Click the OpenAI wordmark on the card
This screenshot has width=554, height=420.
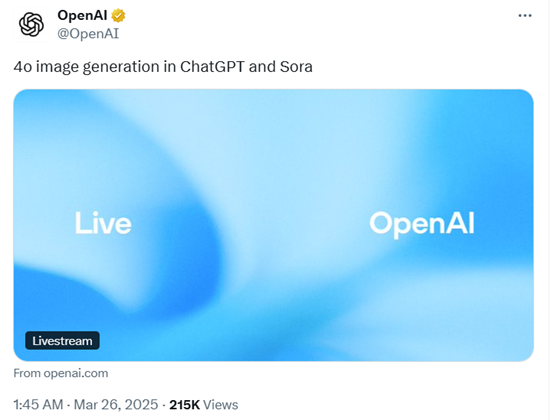click(422, 224)
